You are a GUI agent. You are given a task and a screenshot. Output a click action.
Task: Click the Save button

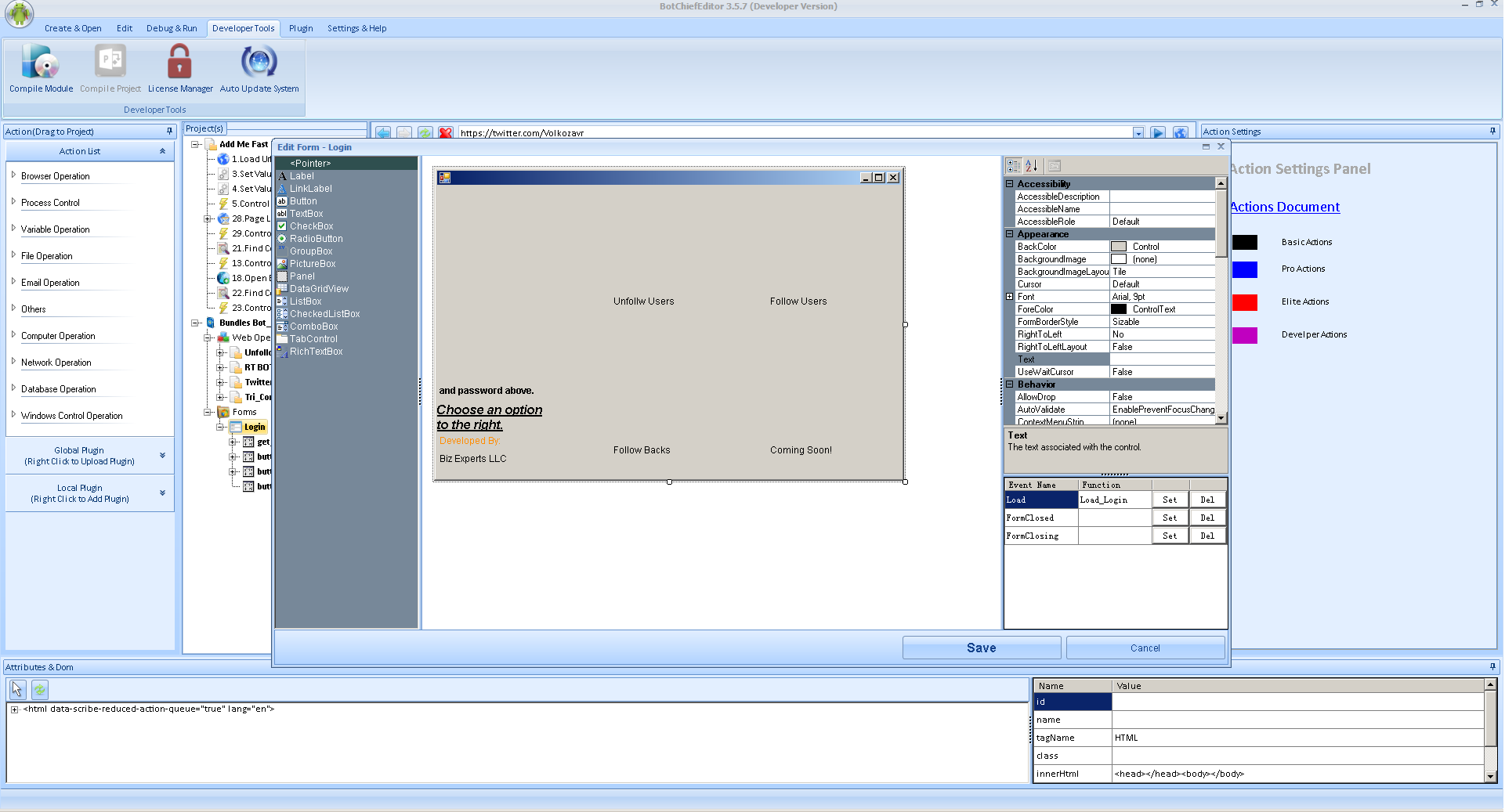click(981, 648)
